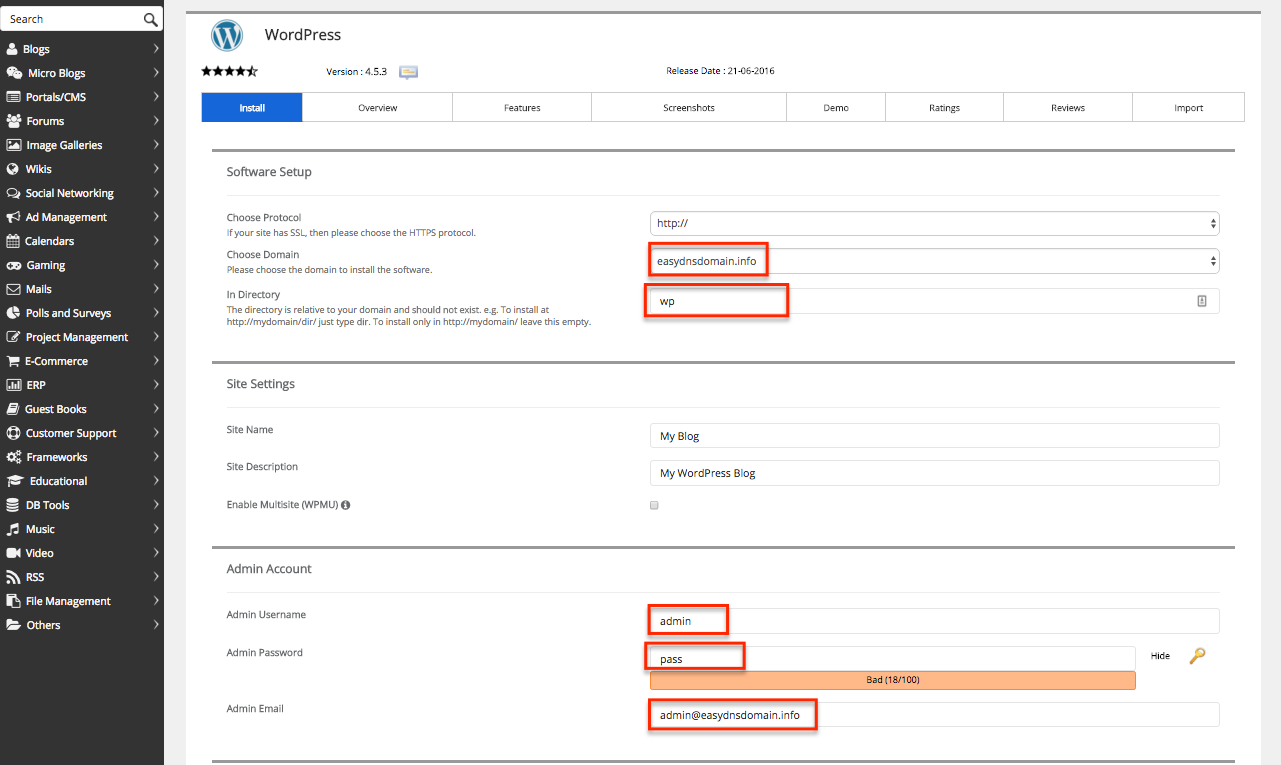Click the Guest Books icon
1281x765 pixels.
point(14,409)
